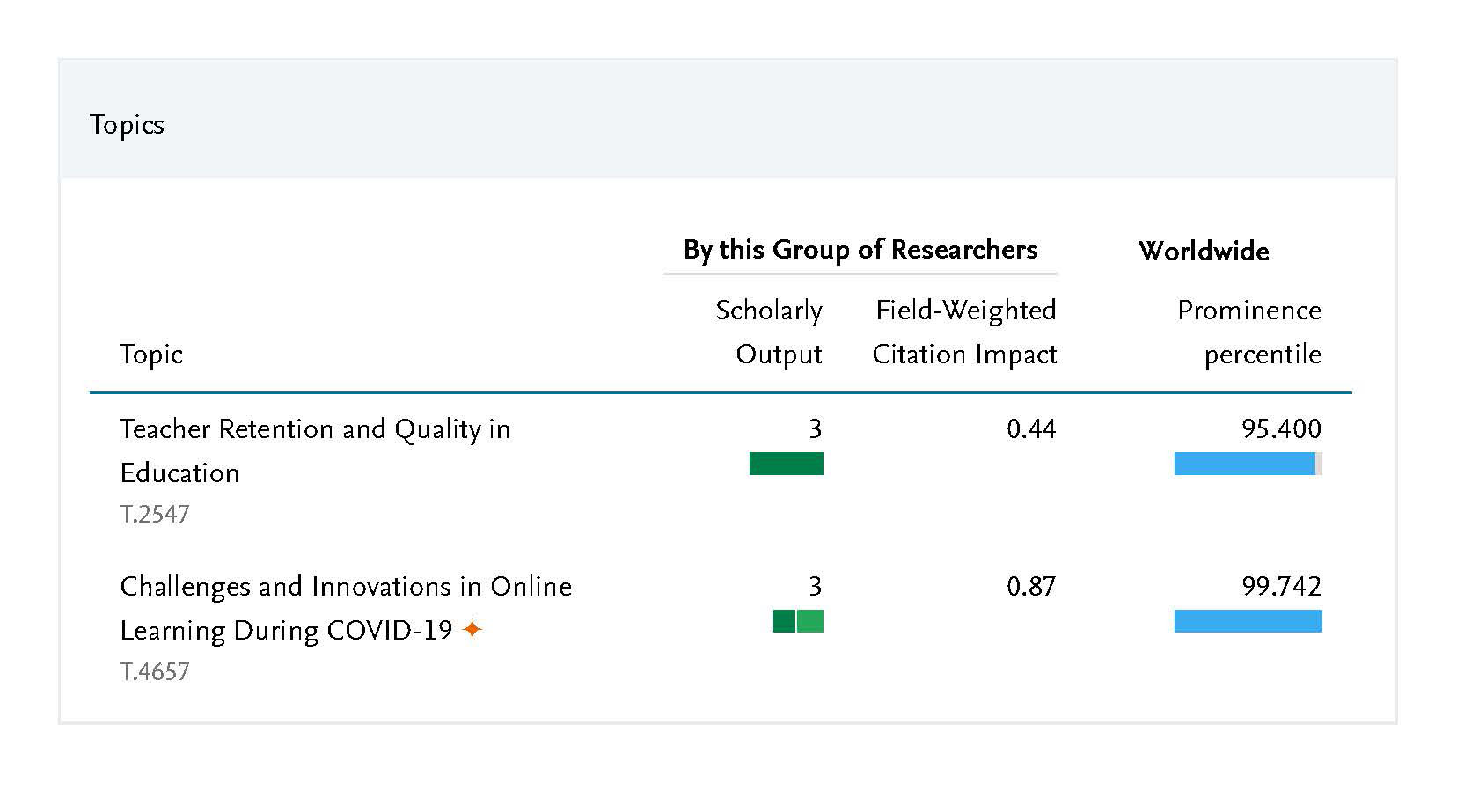Viewport: 1457px width, 812px height.
Task: Select the Worldwide heading
Action: point(1203,251)
